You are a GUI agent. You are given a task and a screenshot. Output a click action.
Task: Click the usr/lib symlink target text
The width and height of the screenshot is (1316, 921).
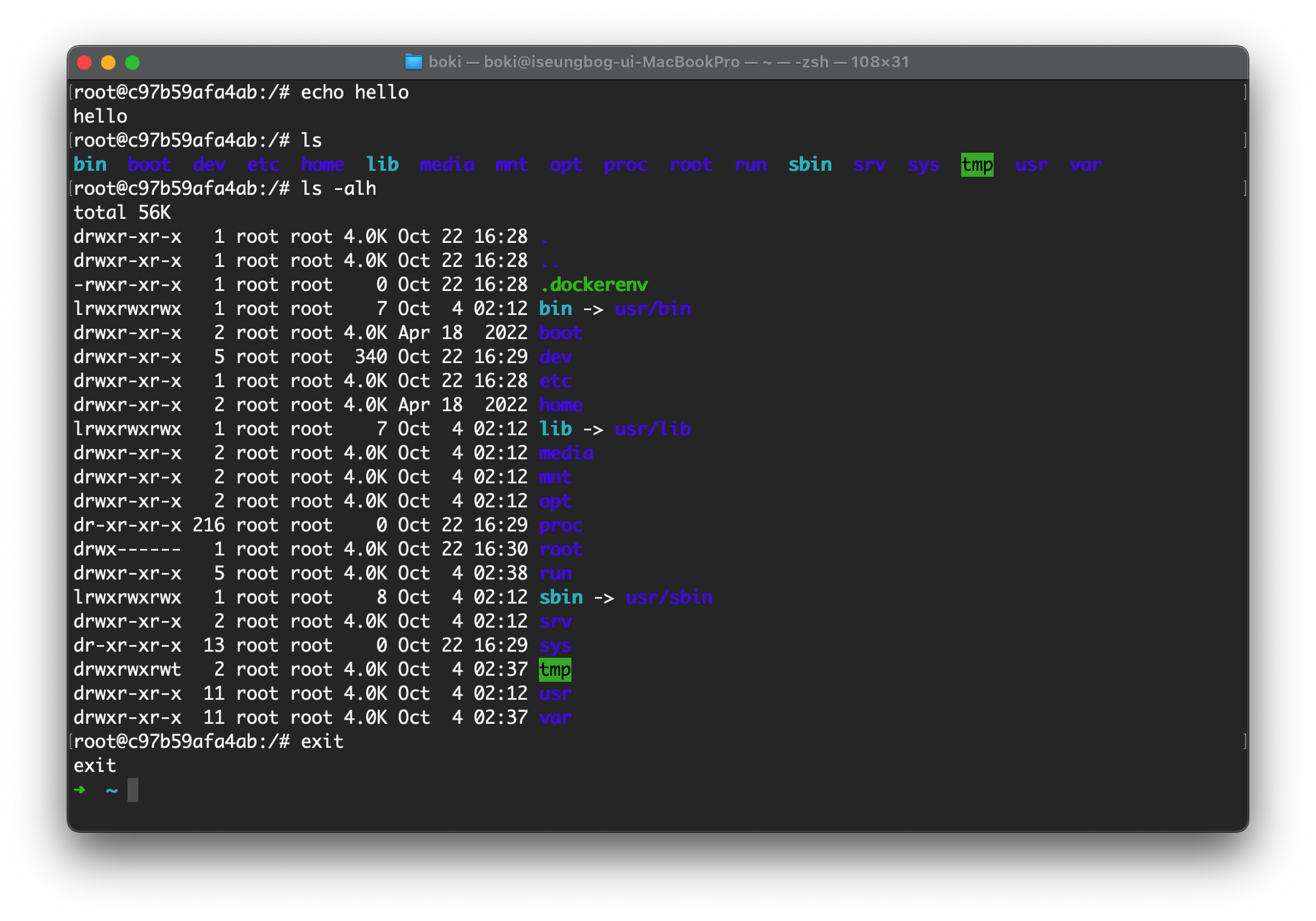point(653,429)
